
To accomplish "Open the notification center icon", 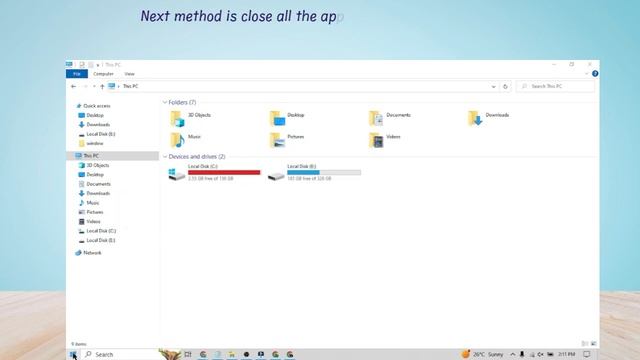I will point(587,354).
